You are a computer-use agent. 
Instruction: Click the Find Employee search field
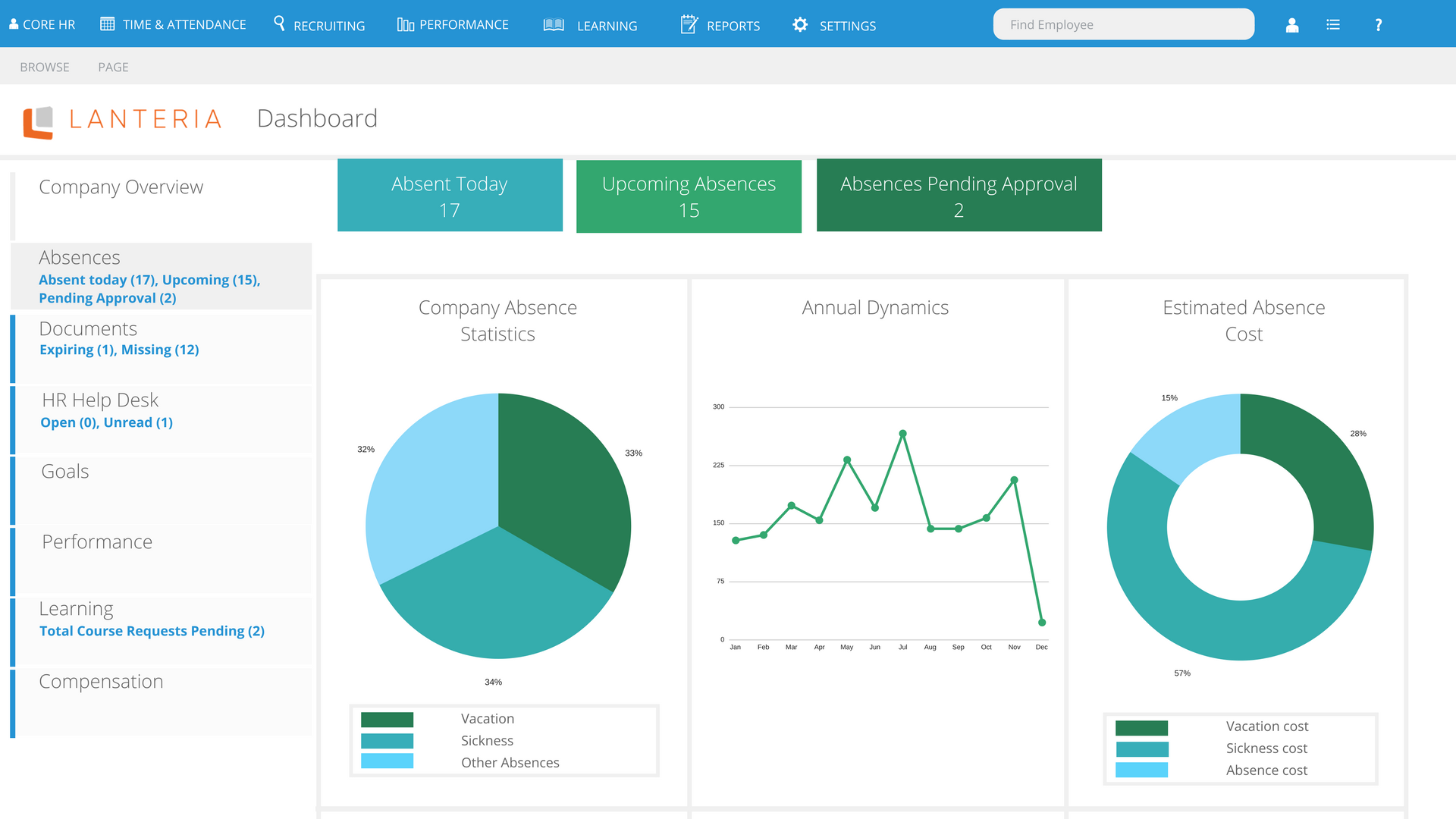1123,24
